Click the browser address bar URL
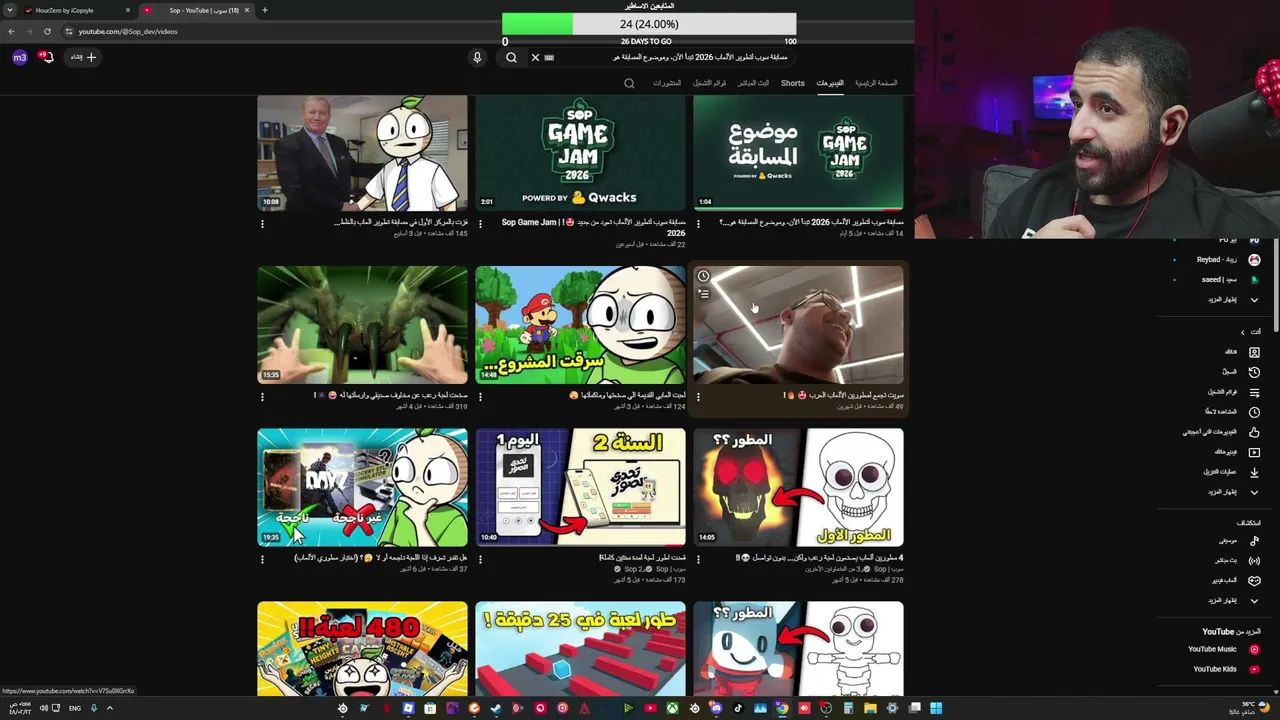 [x=128, y=31]
